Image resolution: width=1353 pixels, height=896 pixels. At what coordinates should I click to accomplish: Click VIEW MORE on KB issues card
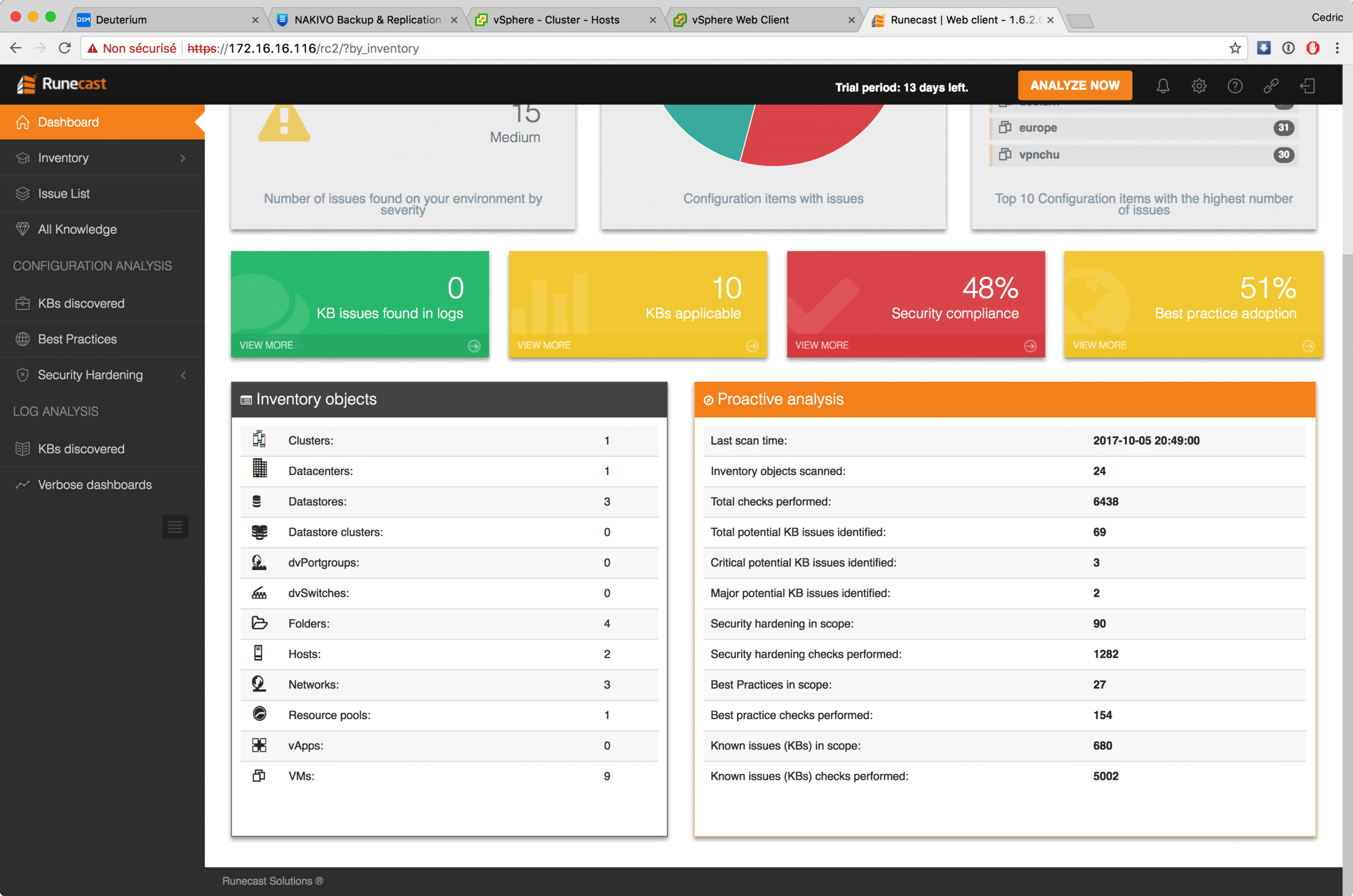266,345
